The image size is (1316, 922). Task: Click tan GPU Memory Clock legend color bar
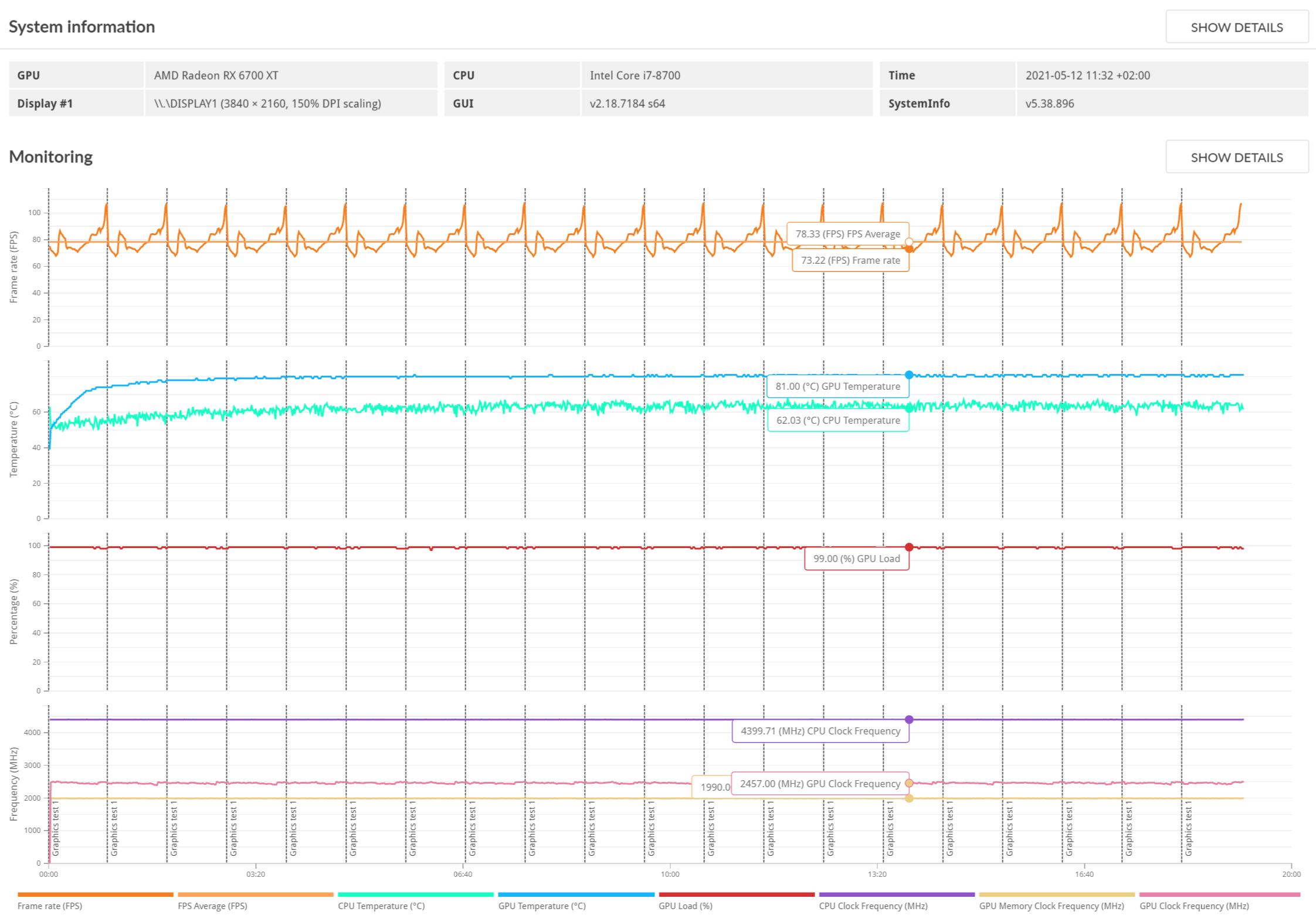[1057, 894]
